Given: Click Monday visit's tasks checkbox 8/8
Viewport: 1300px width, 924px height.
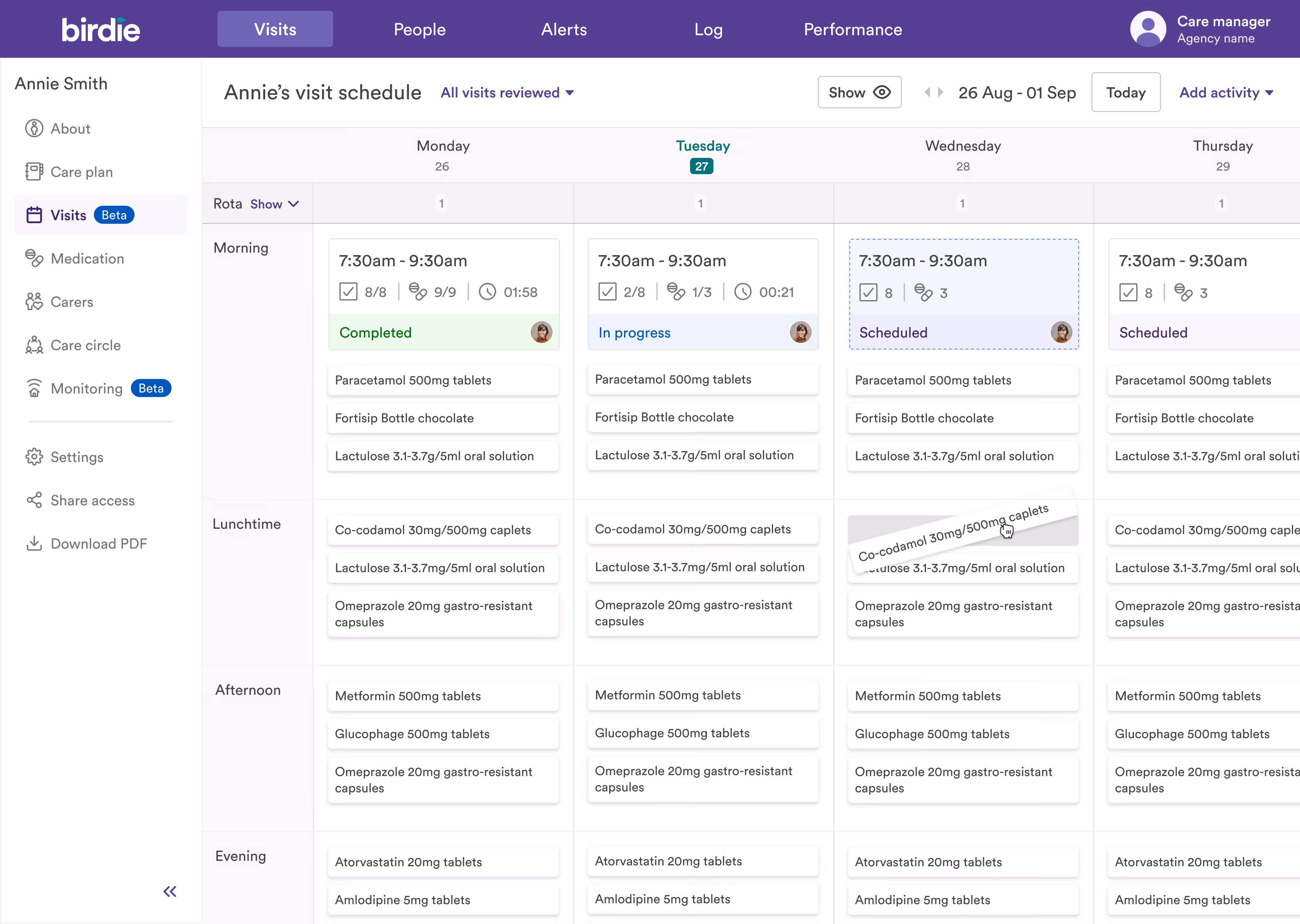Looking at the screenshot, I should tap(348, 292).
